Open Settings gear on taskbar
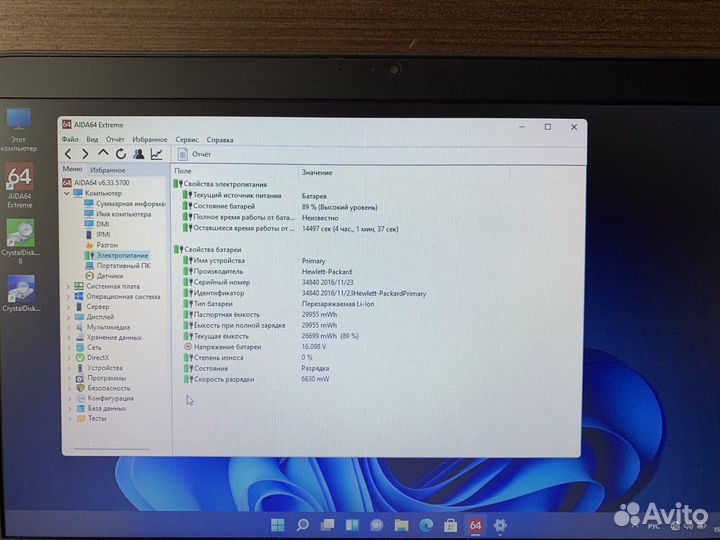Image resolution: width=720 pixels, height=540 pixels. [x=500, y=525]
